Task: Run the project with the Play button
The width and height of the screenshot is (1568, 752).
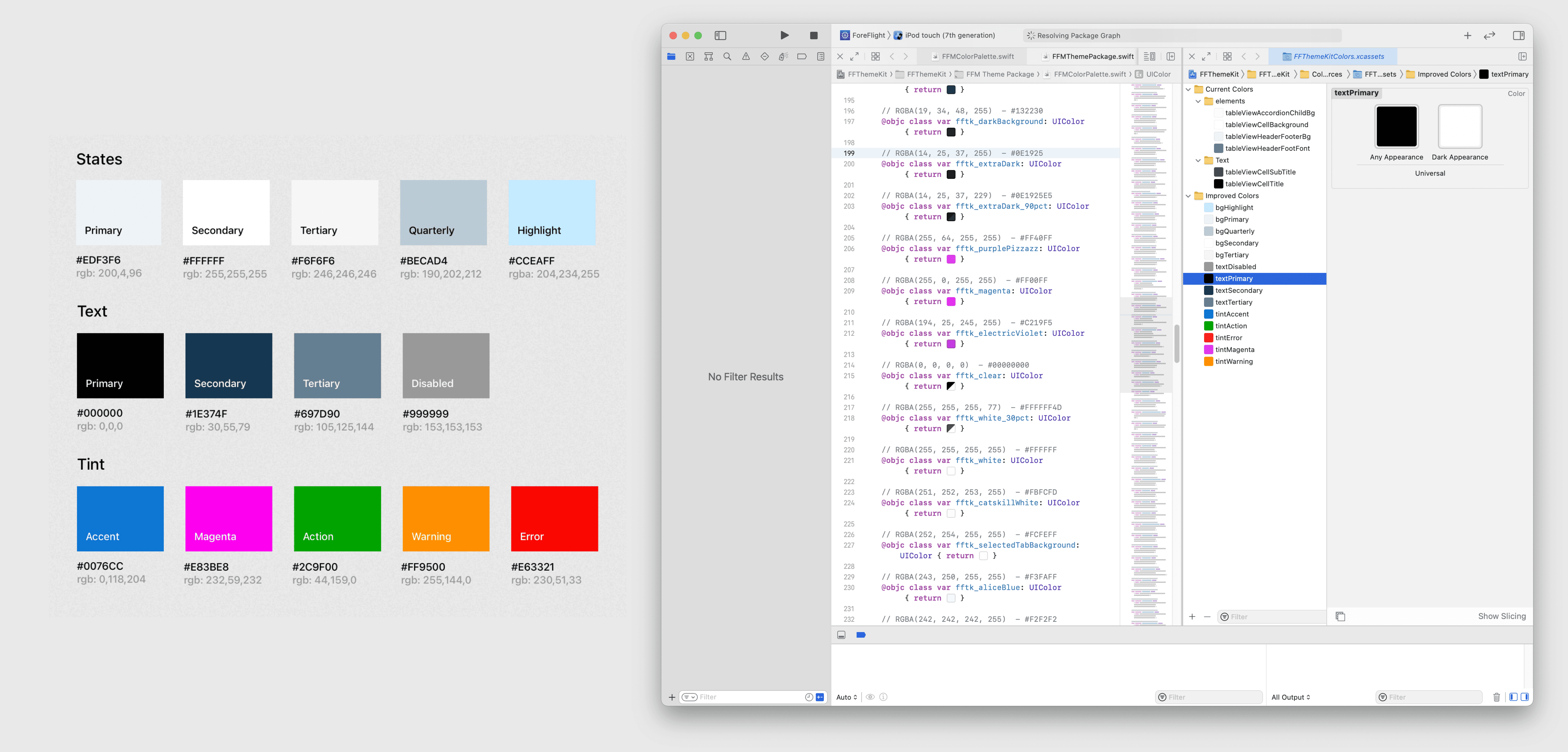Action: click(x=784, y=35)
